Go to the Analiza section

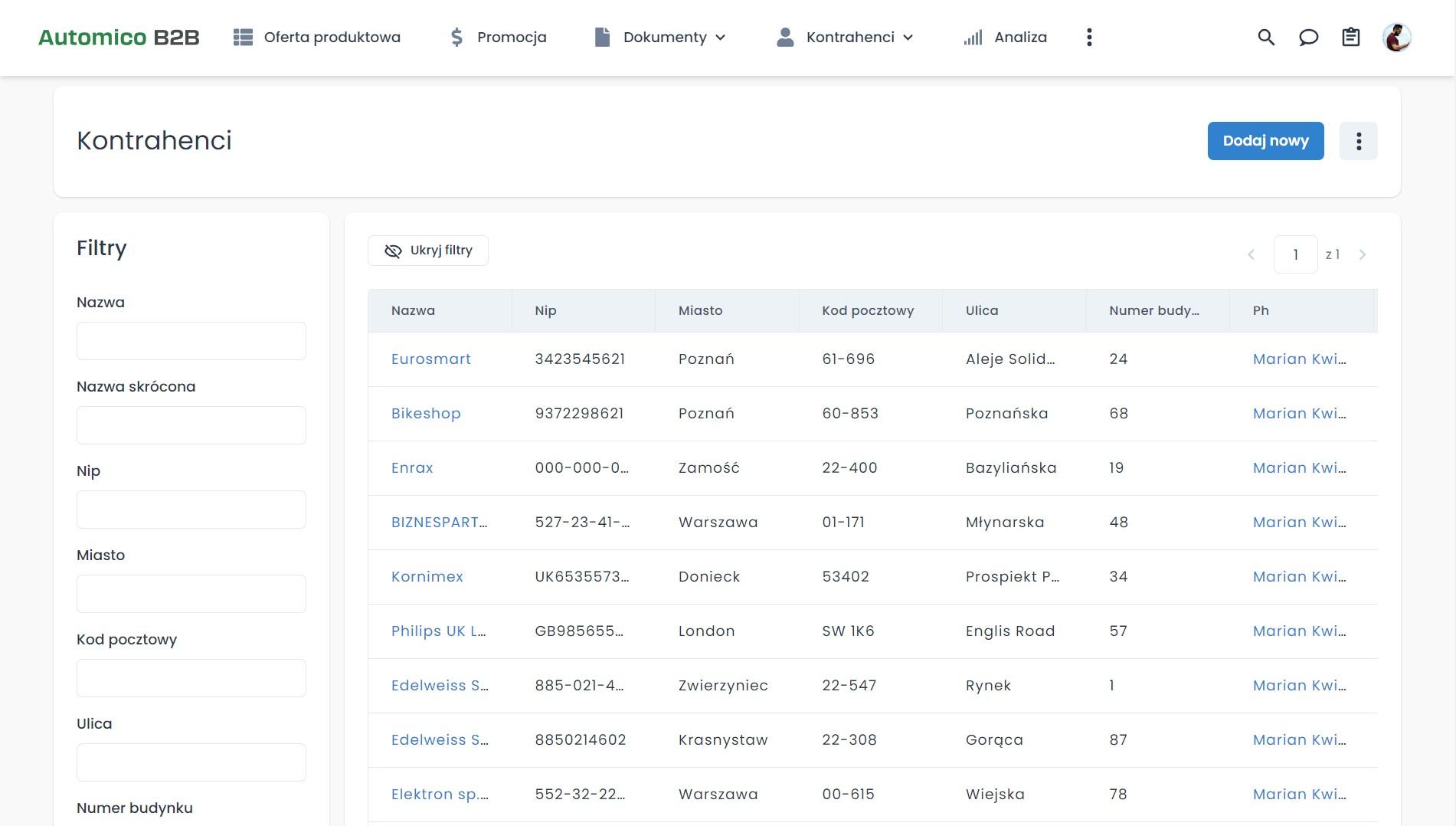1005,38
